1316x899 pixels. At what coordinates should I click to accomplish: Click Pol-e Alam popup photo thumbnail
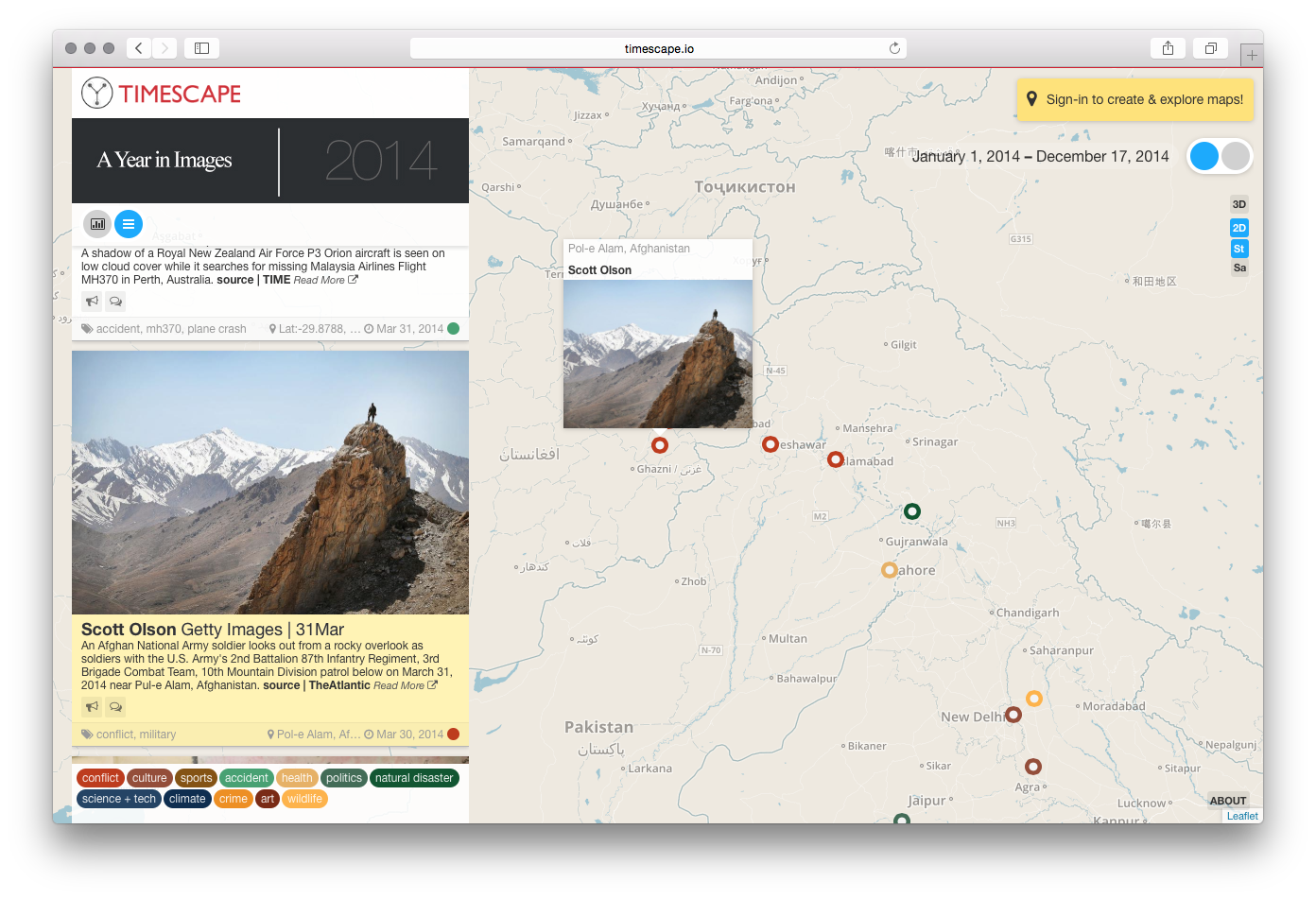(x=658, y=354)
